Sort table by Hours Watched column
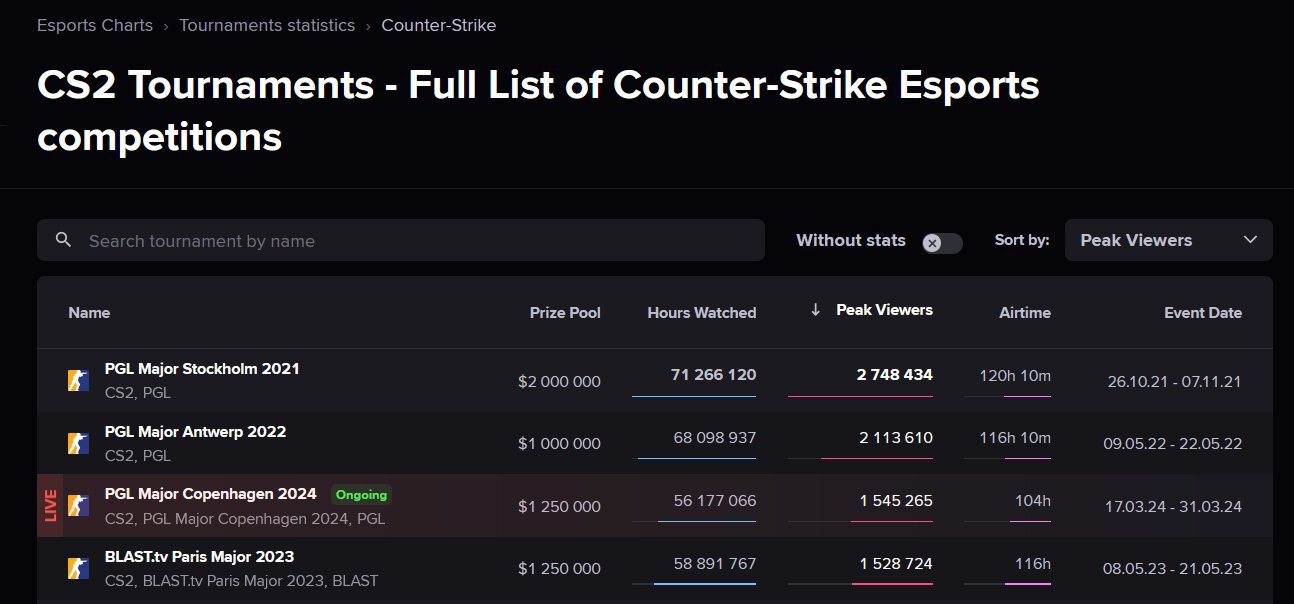The image size is (1294, 604). point(701,313)
